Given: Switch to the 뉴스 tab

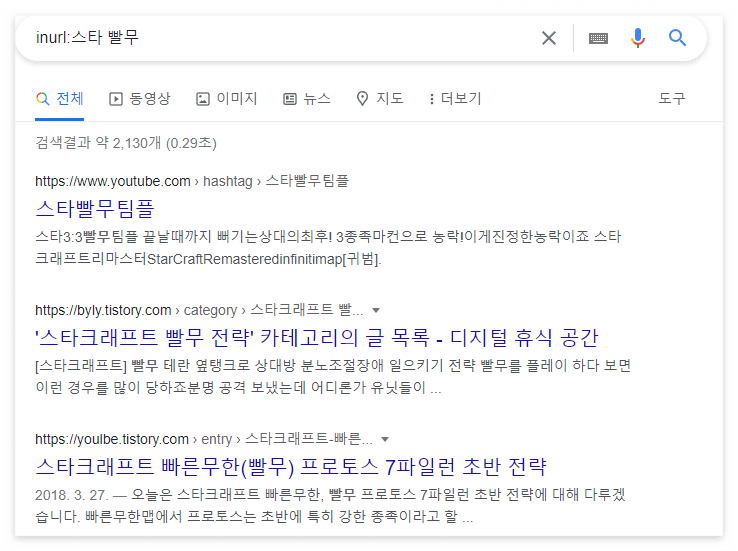Looking at the screenshot, I should click(x=306, y=99).
